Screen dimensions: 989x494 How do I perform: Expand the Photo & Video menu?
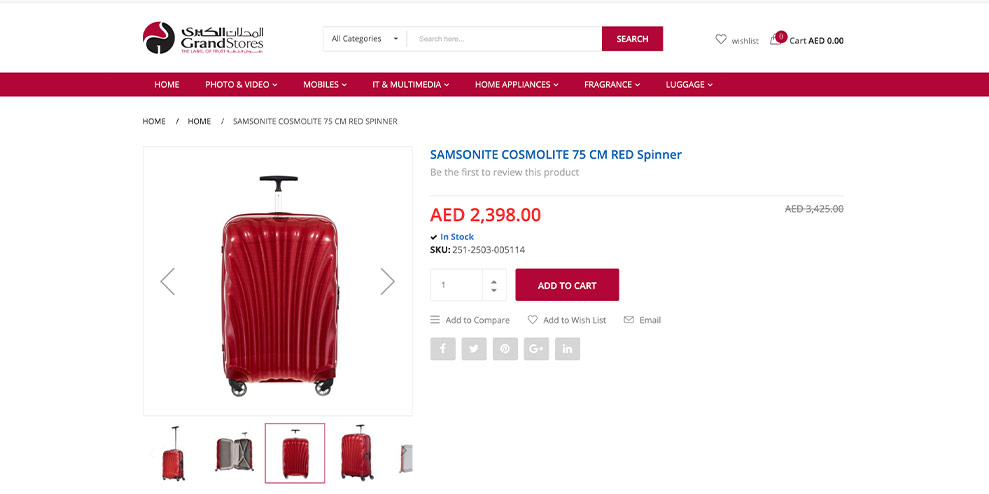coord(241,85)
